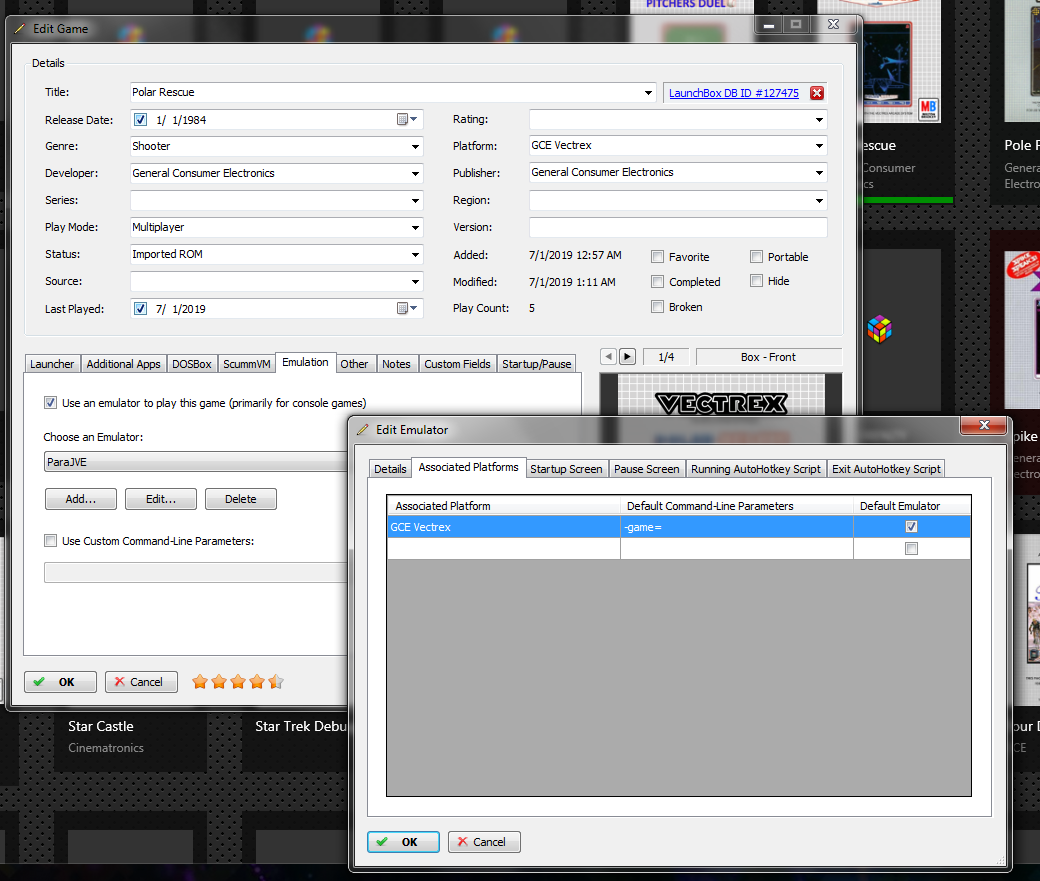
Task: Open the Additional Apps tab
Action: tap(123, 364)
